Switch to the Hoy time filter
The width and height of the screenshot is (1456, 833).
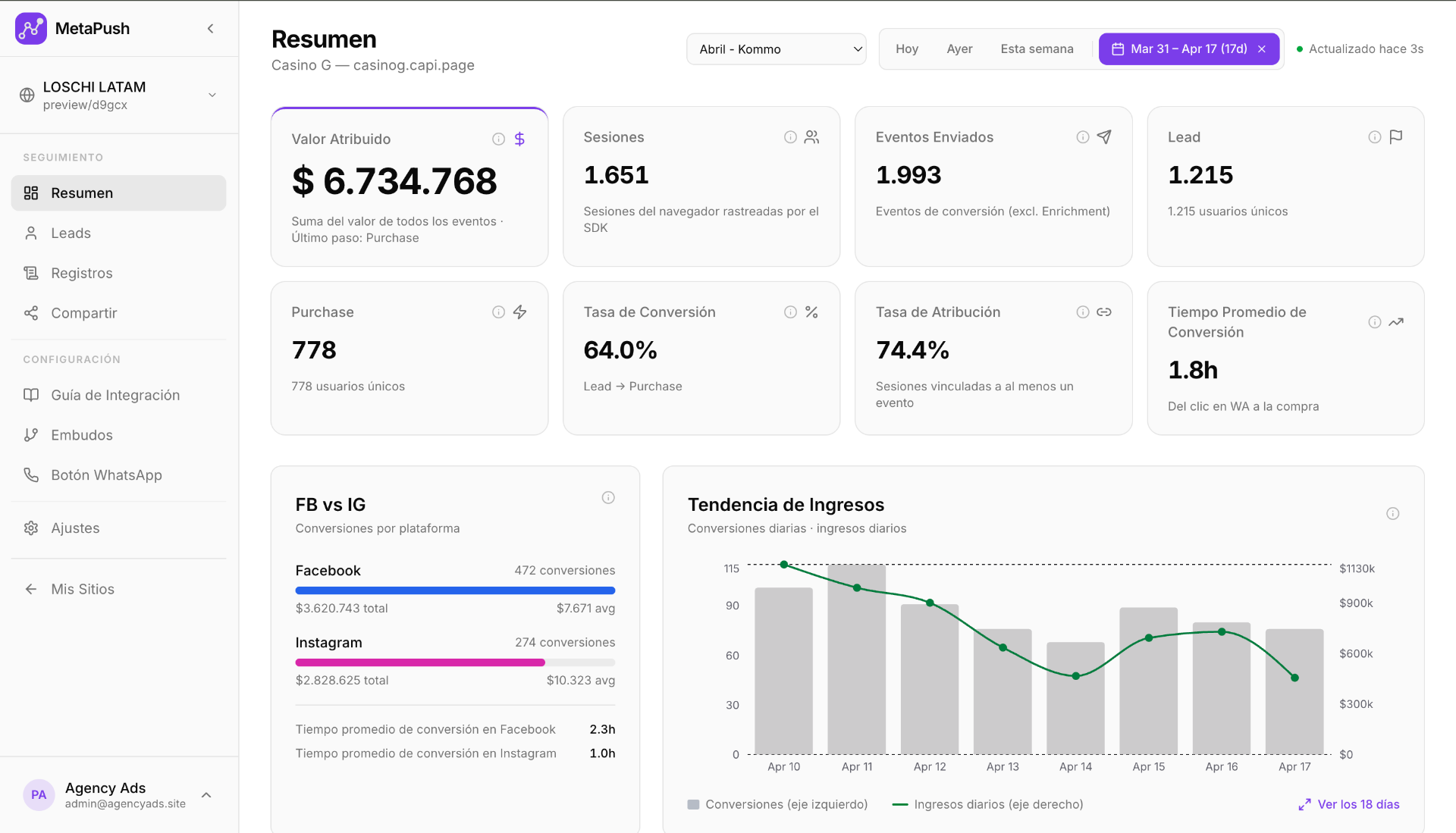906,49
